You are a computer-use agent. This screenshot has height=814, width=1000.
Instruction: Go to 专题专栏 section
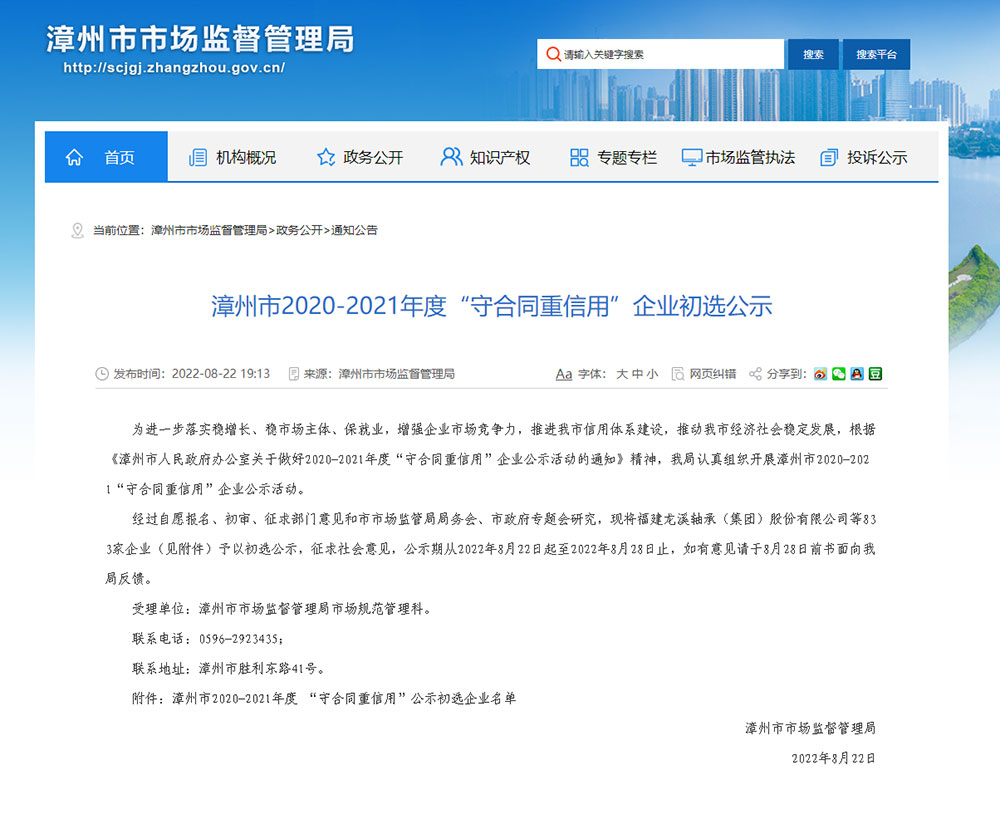[613, 157]
